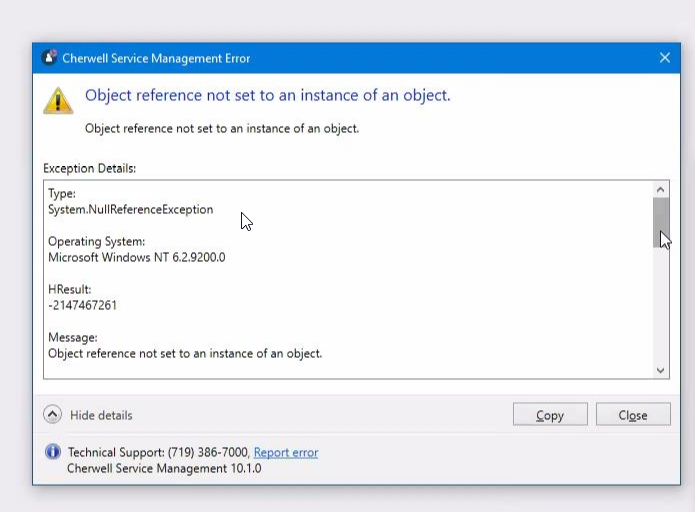Image resolution: width=695 pixels, height=512 pixels.
Task: Click the blue information icon near Technical Support
Action: click(x=53, y=452)
